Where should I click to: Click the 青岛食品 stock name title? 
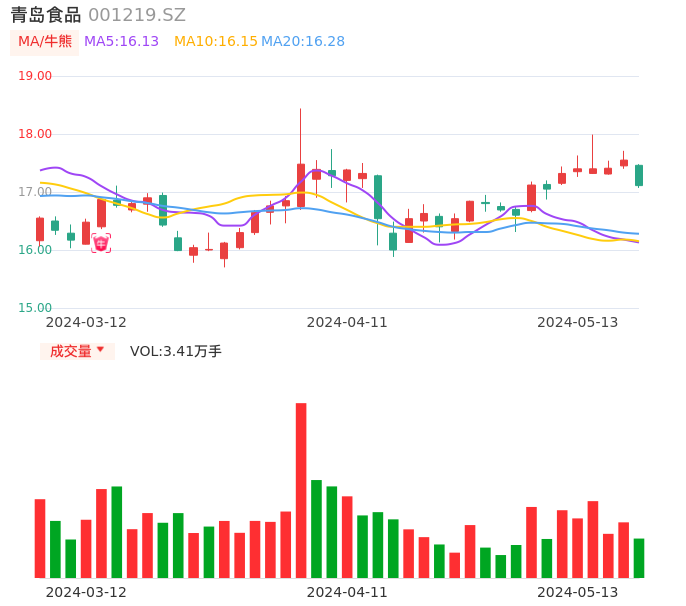pos(46,15)
